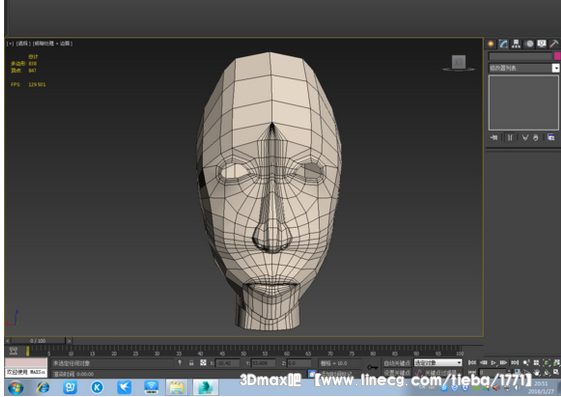Go to start of animation
This screenshot has width=561, height=397.
click(472, 363)
